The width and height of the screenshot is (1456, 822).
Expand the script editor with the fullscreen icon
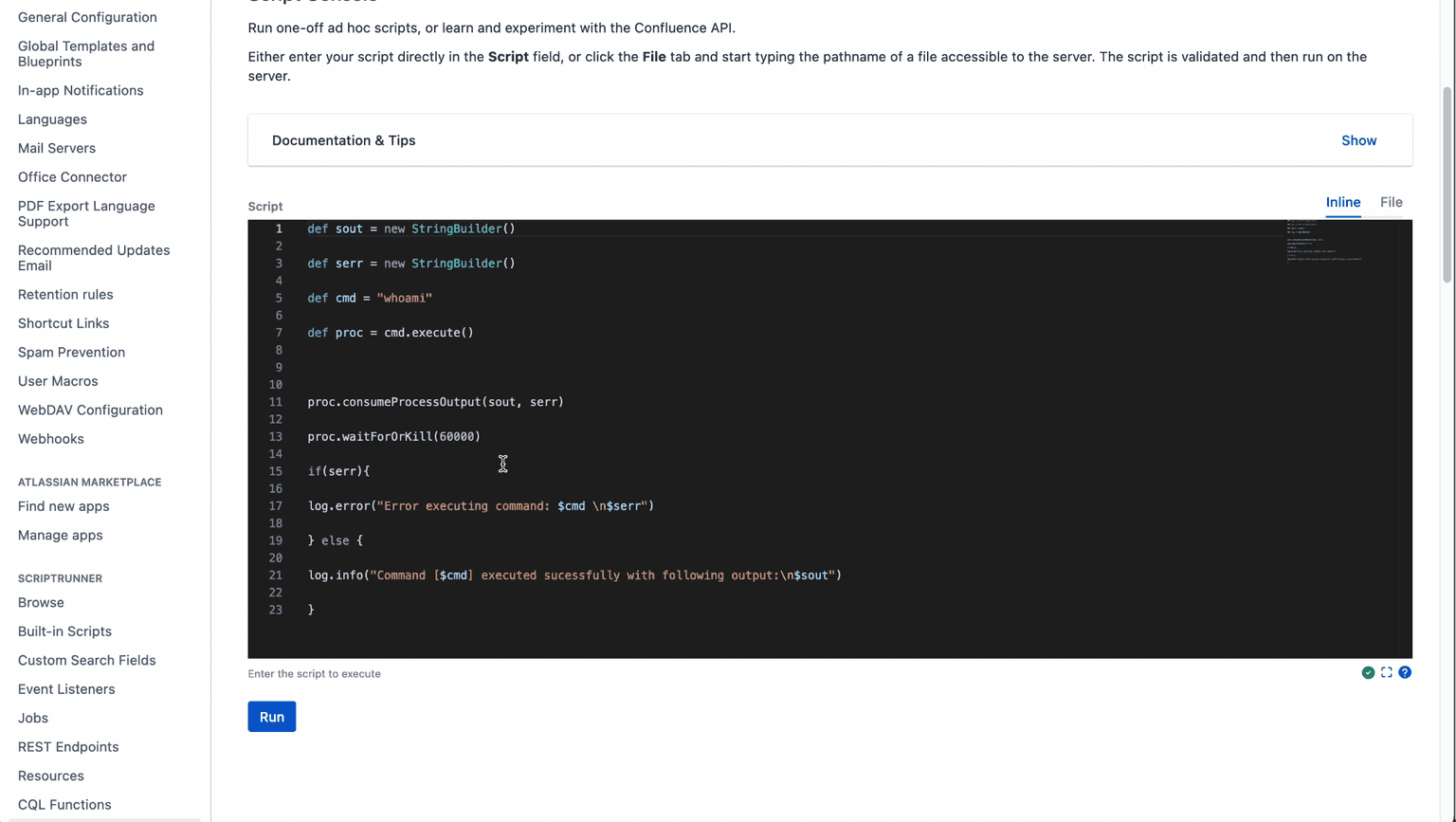click(x=1387, y=672)
